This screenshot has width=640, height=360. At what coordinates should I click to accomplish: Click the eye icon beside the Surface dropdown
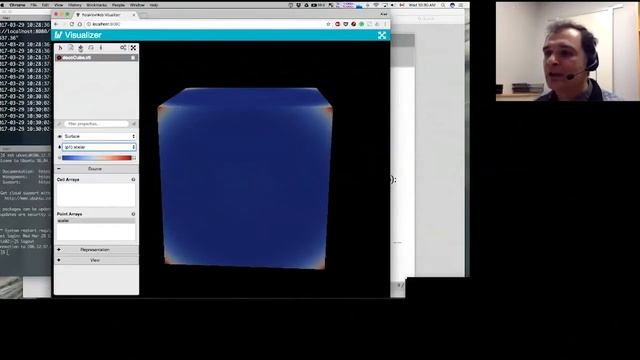(60, 136)
